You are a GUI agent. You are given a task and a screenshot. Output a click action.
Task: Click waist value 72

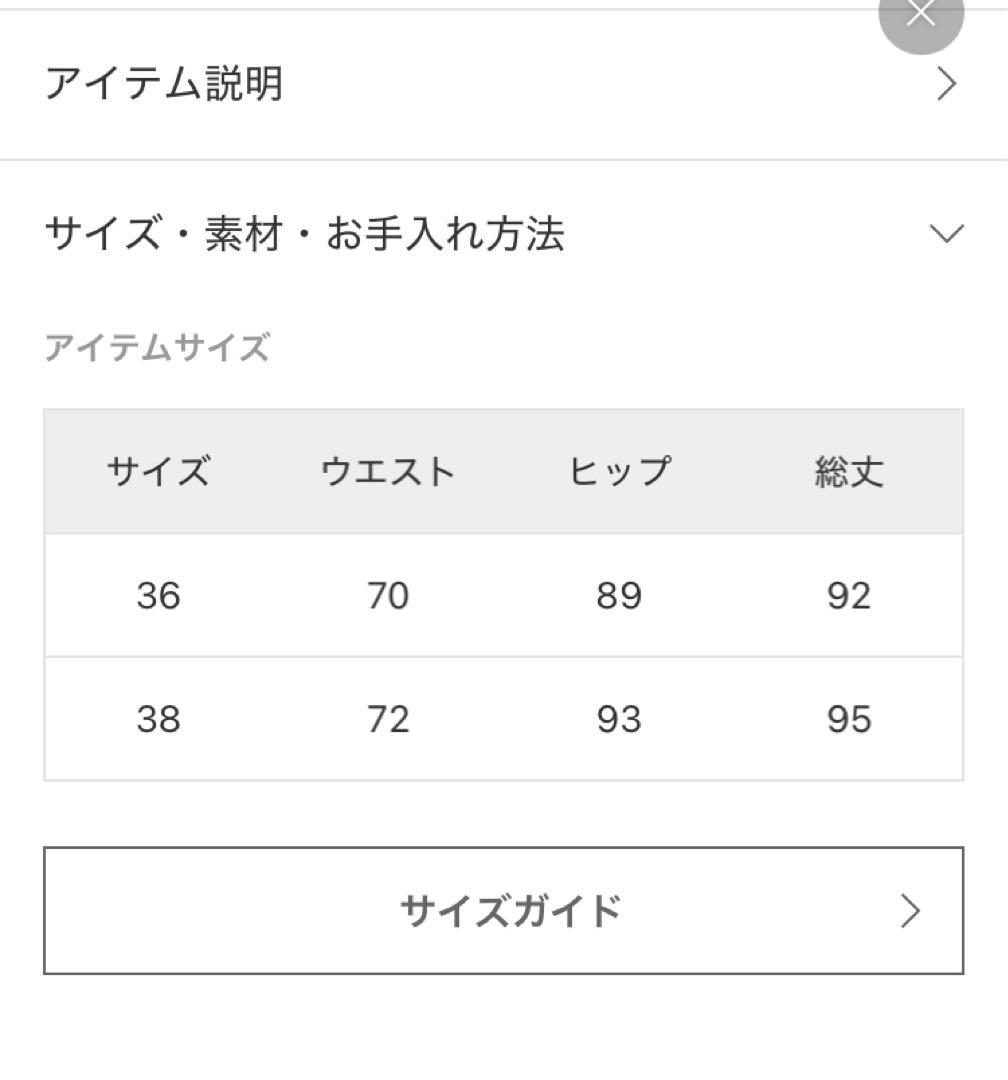point(388,719)
